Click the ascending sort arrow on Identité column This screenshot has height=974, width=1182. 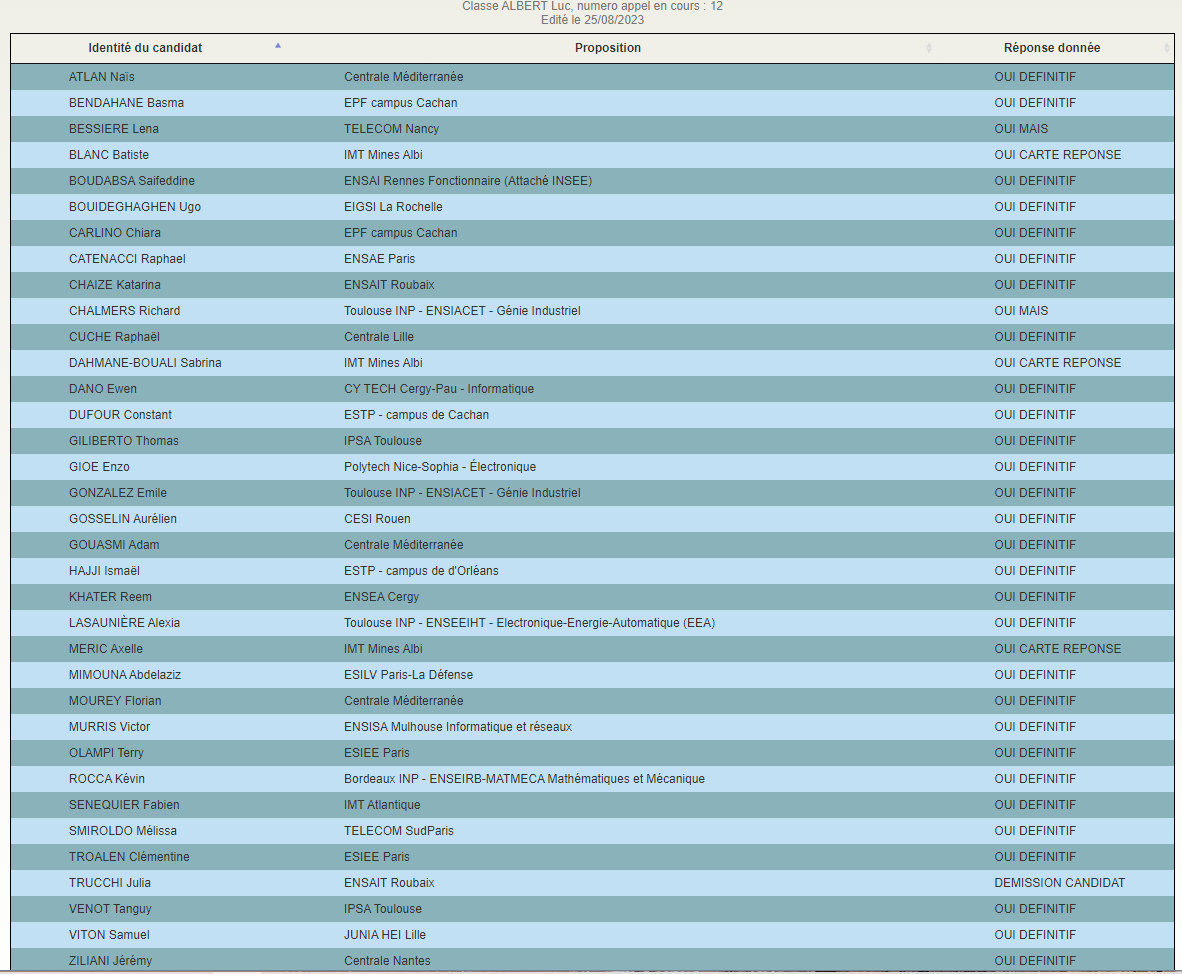point(278,46)
